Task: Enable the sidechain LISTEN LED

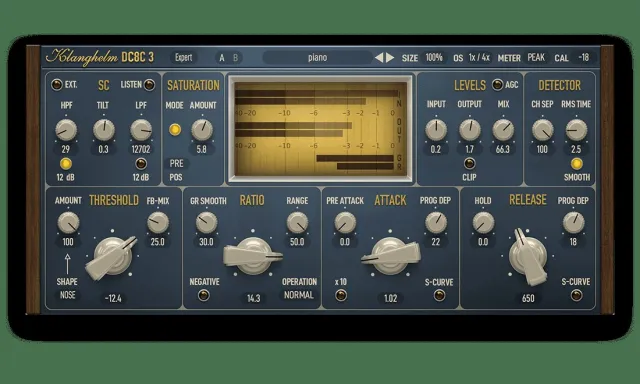Action: click(x=149, y=84)
